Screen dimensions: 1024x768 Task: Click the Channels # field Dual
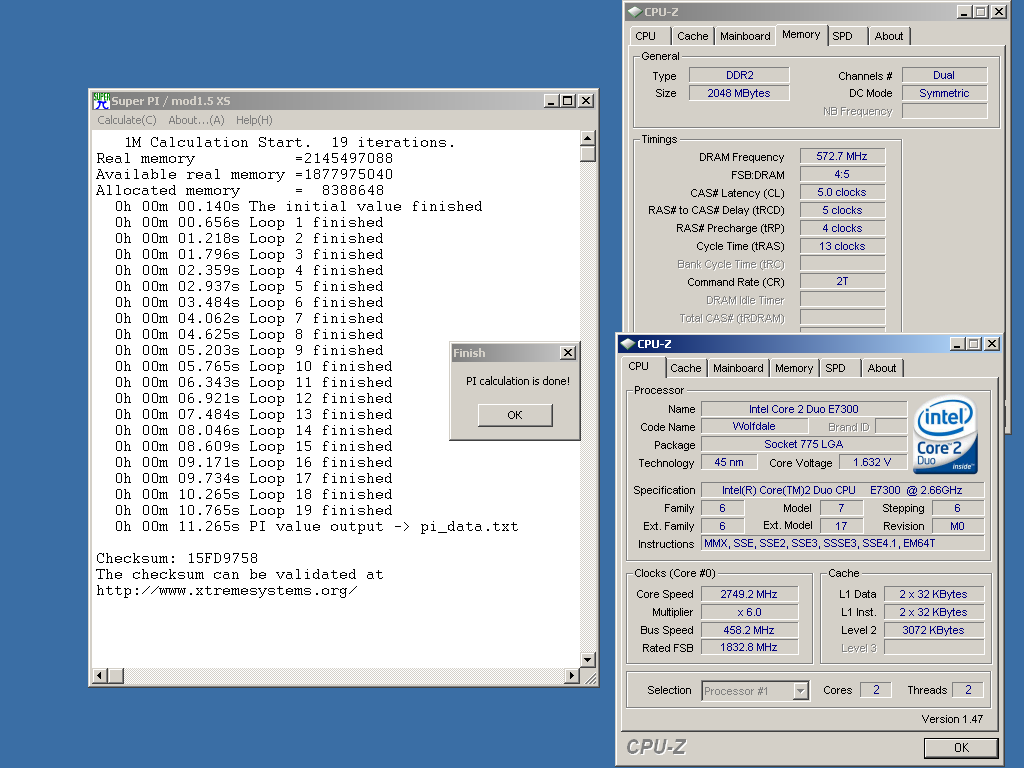(944, 75)
